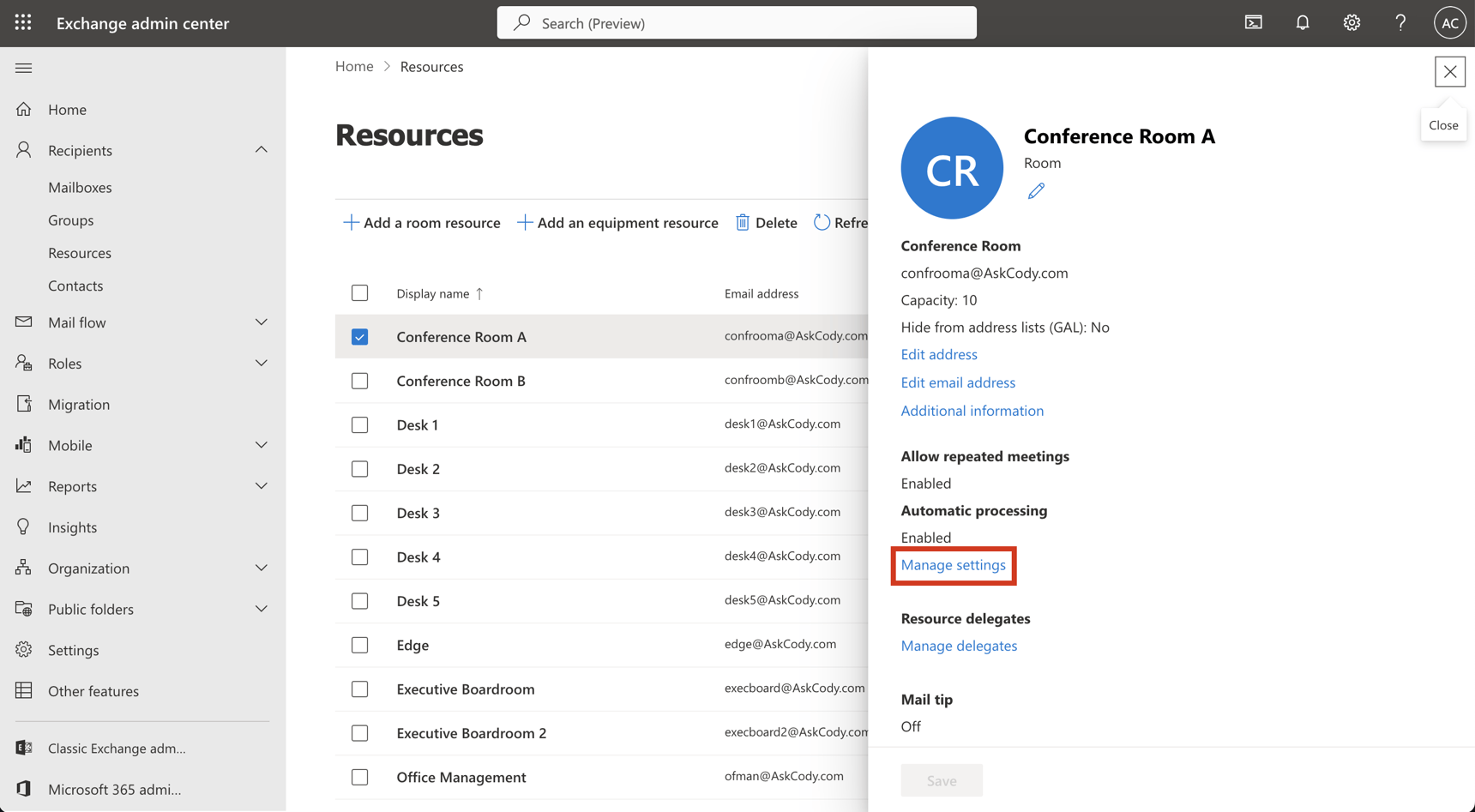Click the pencil icon to edit Conference Room A
Screen dimensions: 1475x812
tap(1036, 189)
